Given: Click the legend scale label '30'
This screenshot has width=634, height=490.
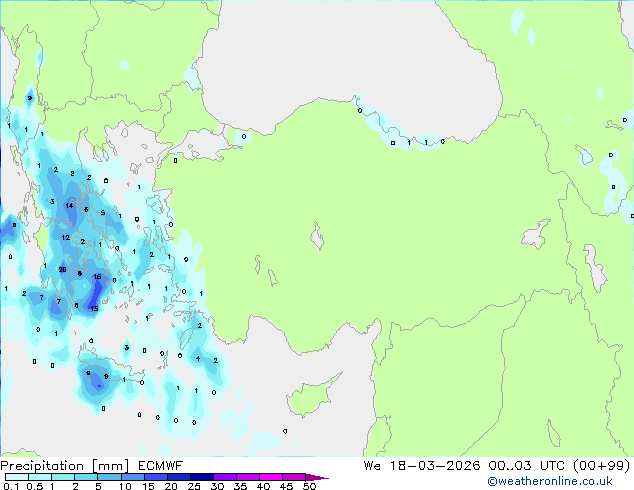Looking at the screenshot, I should 217,486.
